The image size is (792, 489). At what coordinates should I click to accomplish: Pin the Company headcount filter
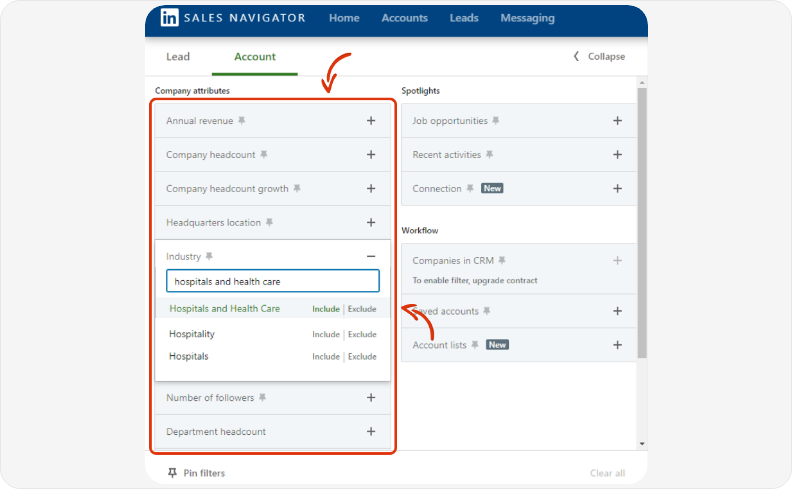click(264, 154)
